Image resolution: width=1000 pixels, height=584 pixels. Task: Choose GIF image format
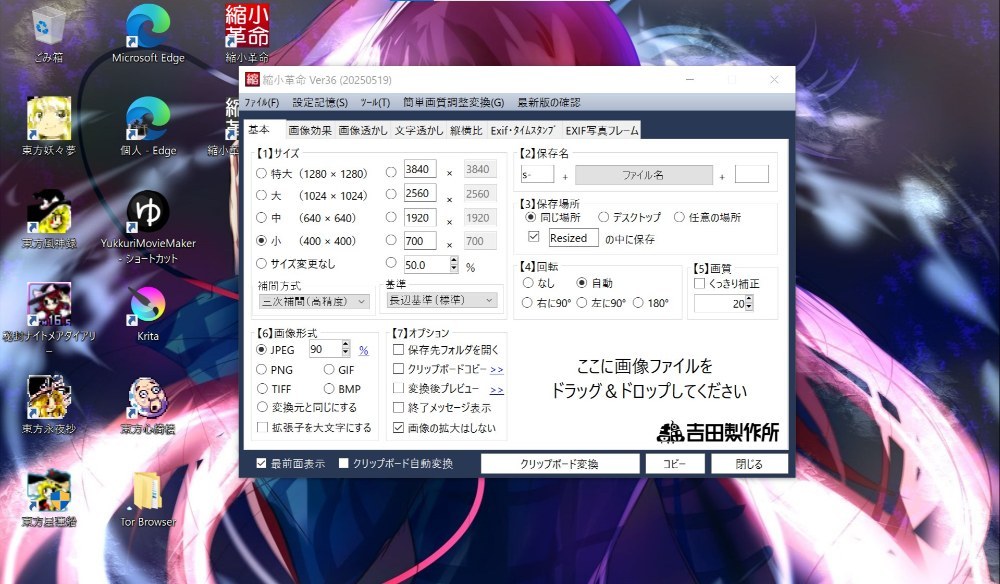[x=329, y=369]
